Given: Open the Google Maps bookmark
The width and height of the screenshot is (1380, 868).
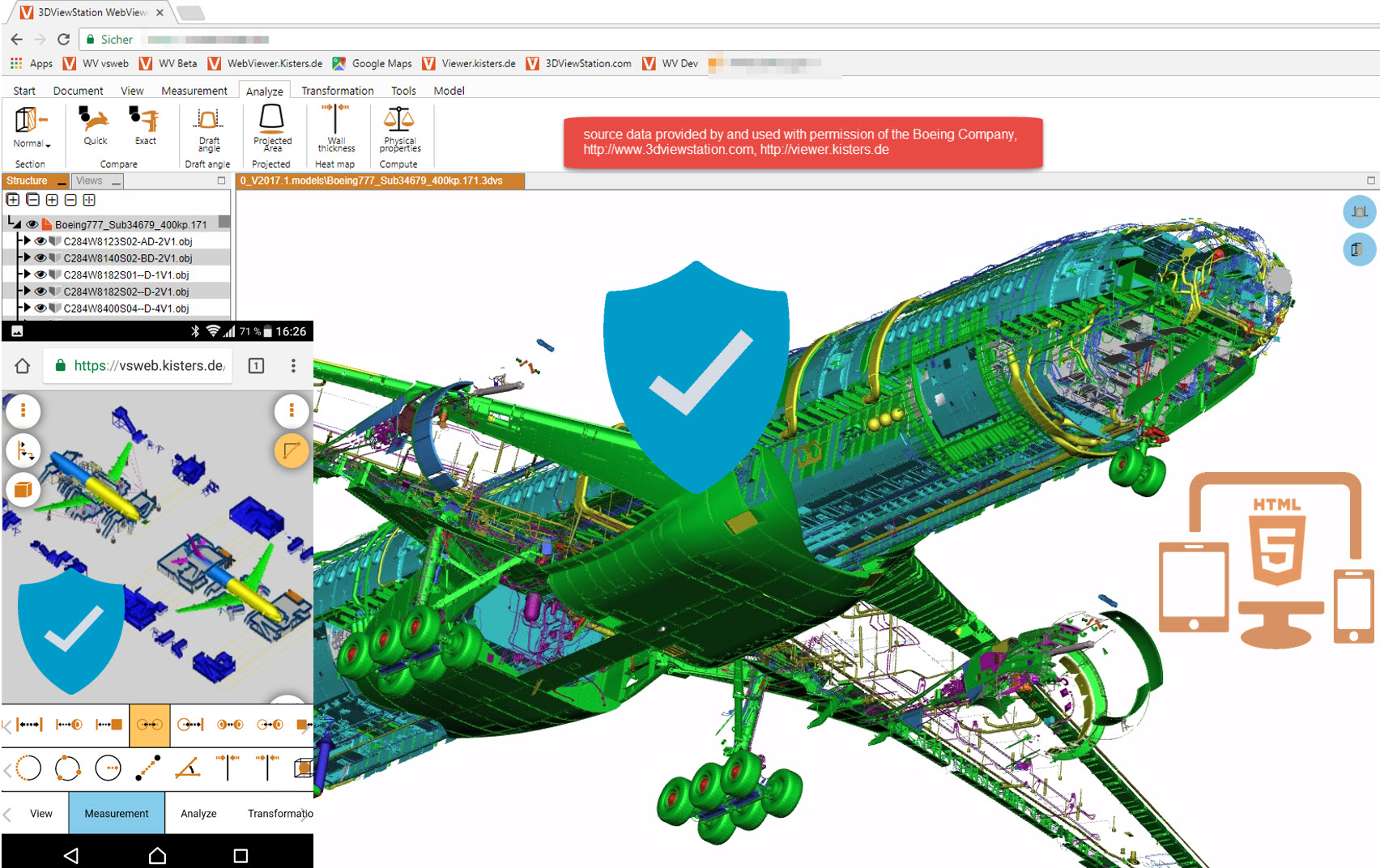Looking at the screenshot, I should (373, 63).
